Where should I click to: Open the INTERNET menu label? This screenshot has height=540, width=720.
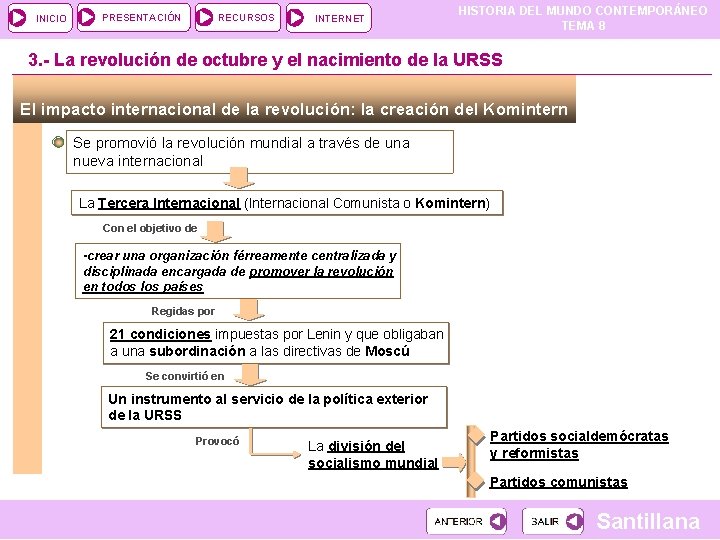point(339,18)
